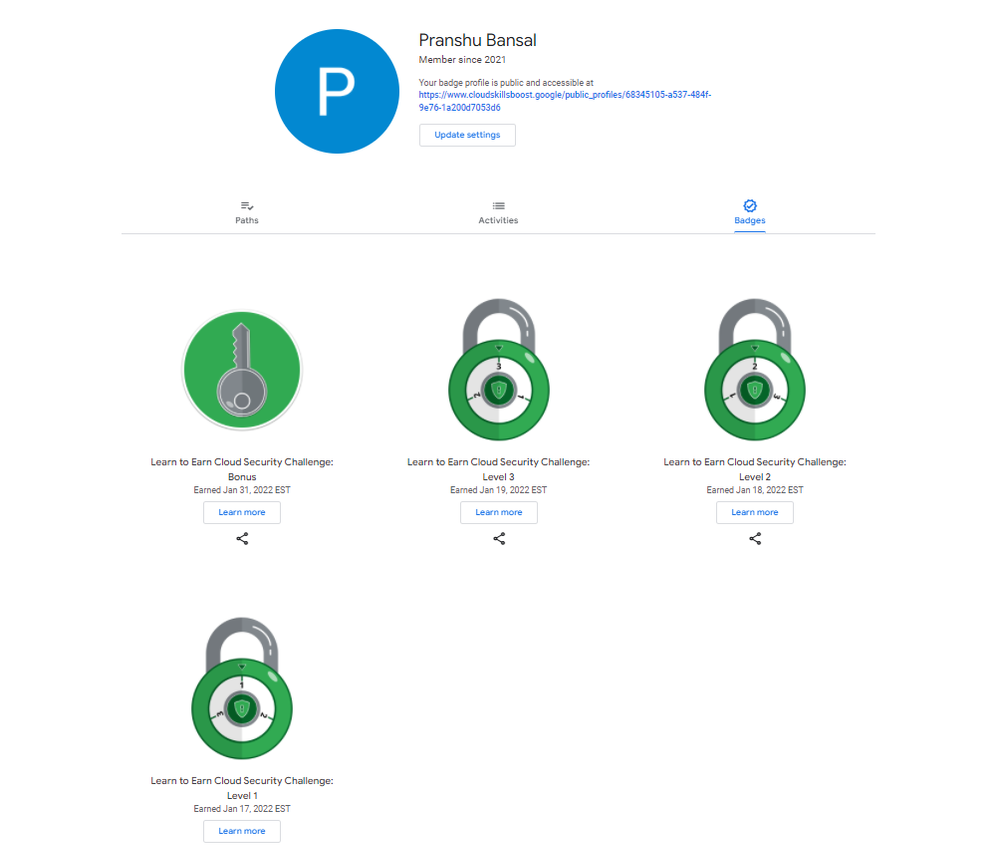This screenshot has height=849, width=999.
Task: Click the blue P profile avatar
Action: (337, 91)
